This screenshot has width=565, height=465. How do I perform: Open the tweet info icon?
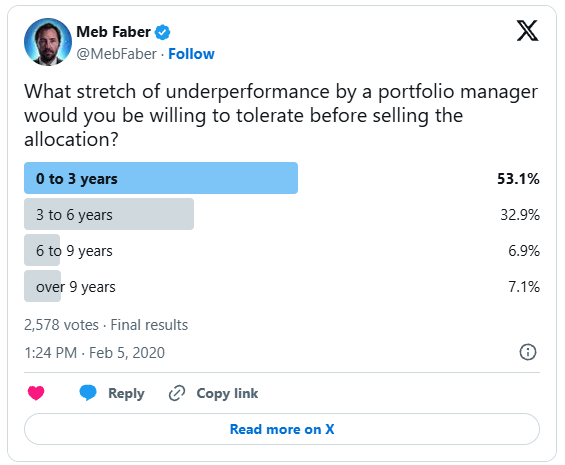click(528, 352)
